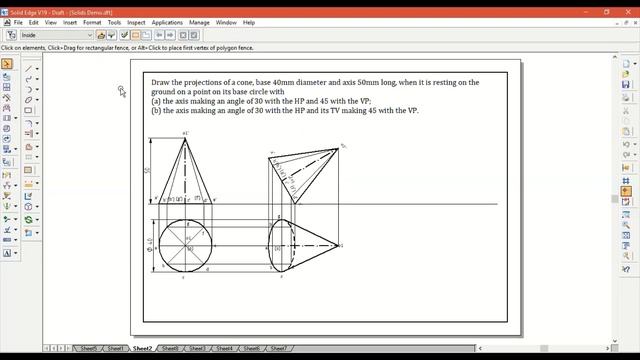Click the Open file icon
Screen dimensions: 640x360
(x=626, y=74)
